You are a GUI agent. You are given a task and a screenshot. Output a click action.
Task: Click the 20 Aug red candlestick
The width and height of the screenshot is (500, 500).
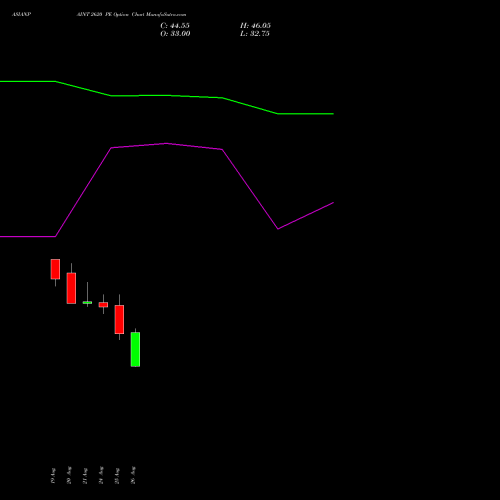click(71, 288)
